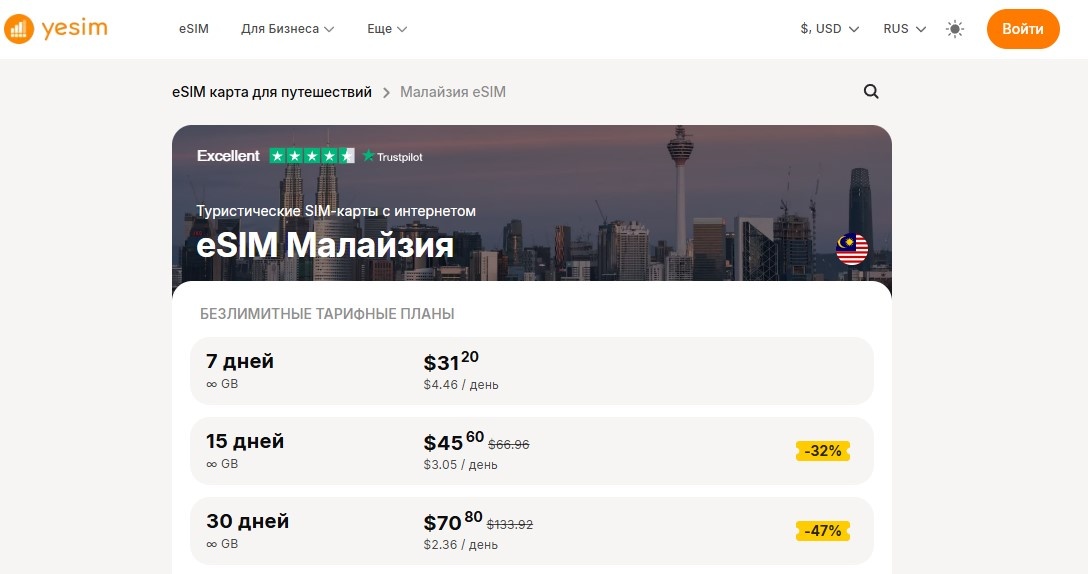Click the Malaysia flag icon
Screen dimensions: 1088x574
[852, 249]
